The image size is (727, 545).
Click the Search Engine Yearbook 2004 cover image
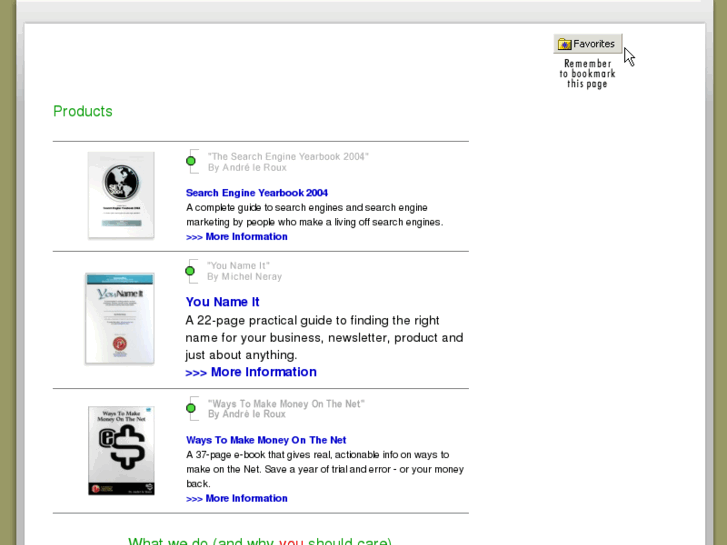coord(121,195)
